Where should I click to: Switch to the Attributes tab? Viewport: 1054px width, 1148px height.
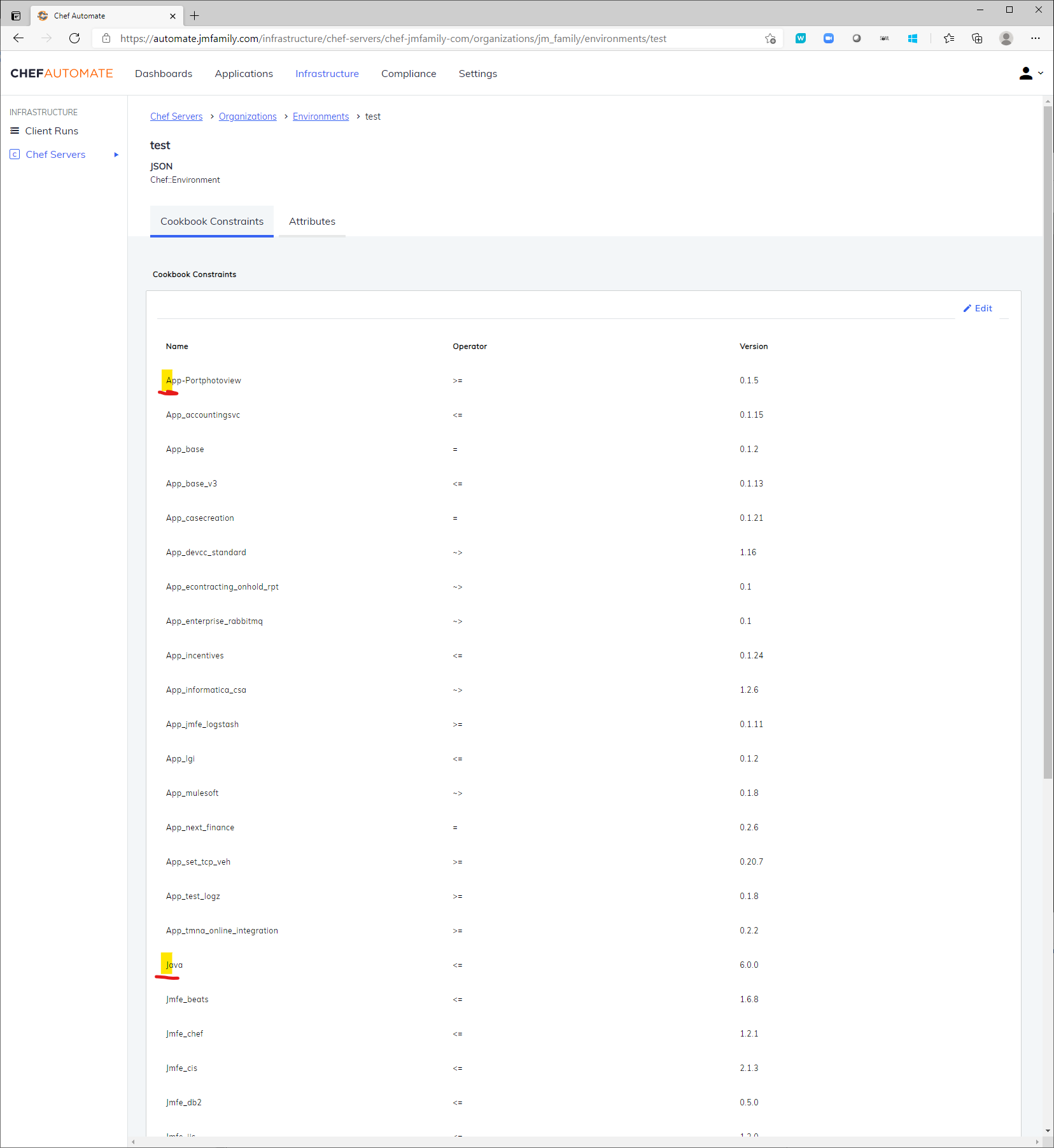click(x=312, y=221)
